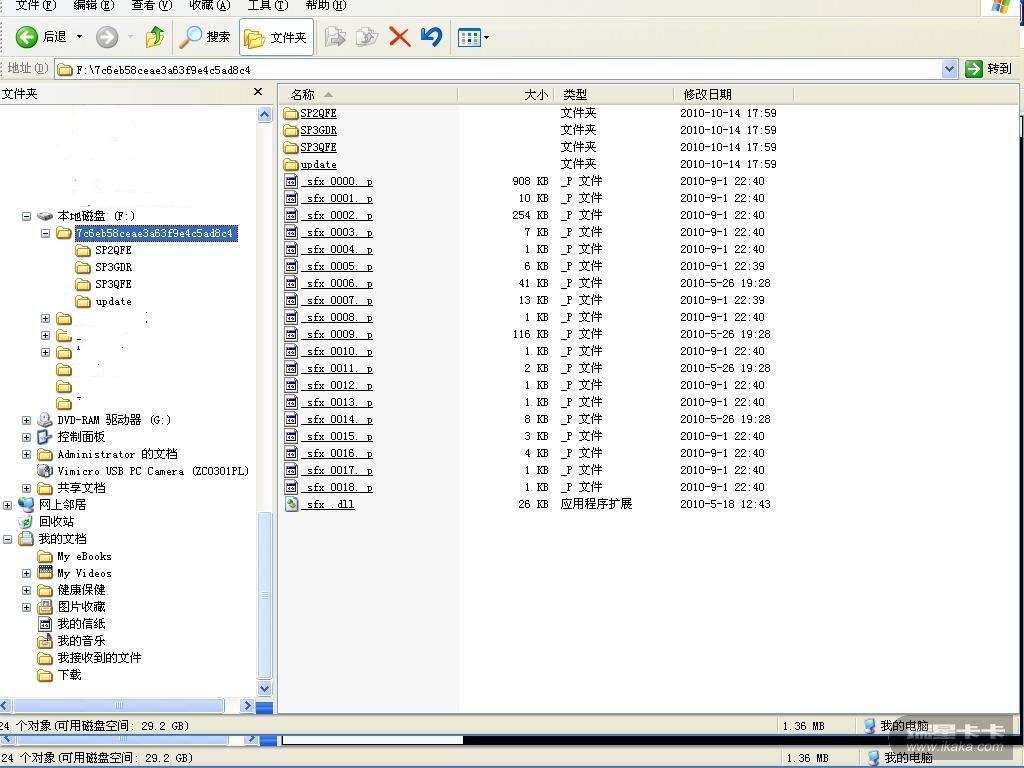The image size is (1024, 768).
Task: Sort files by the Size column header
Action: pyautogui.click(x=535, y=94)
